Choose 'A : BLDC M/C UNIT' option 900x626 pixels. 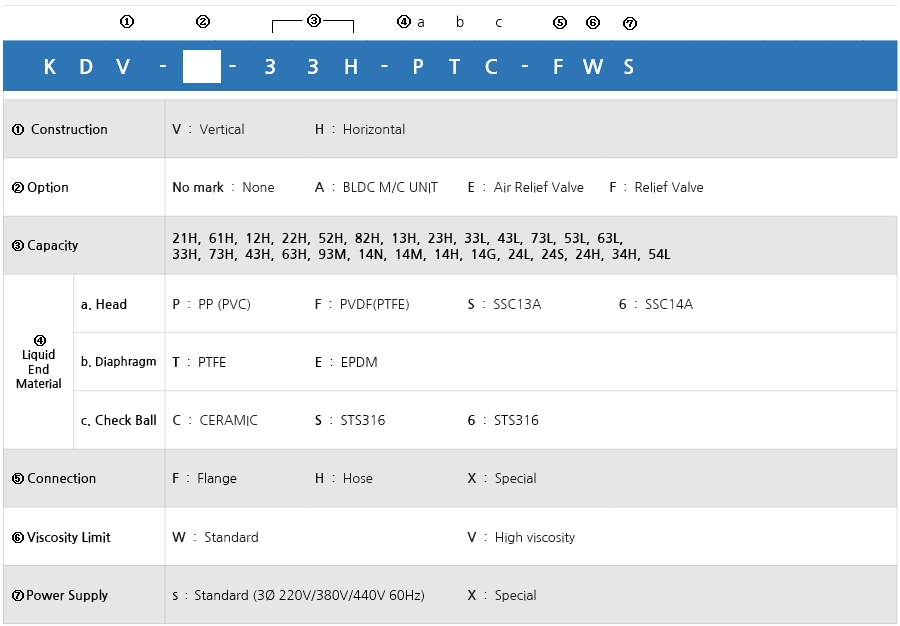pos(376,187)
